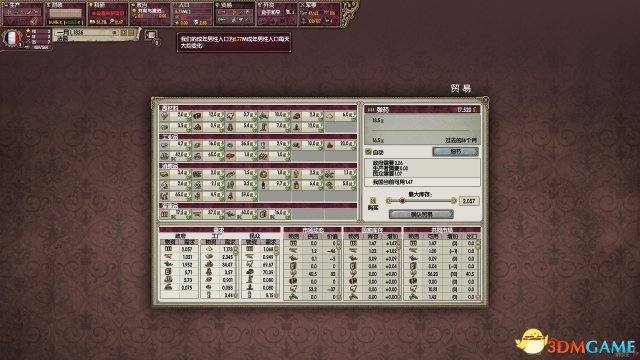The height and width of the screenshot is (360, 640).
Task: Click the red handle on max stock slider
Action: click(402, 200)
